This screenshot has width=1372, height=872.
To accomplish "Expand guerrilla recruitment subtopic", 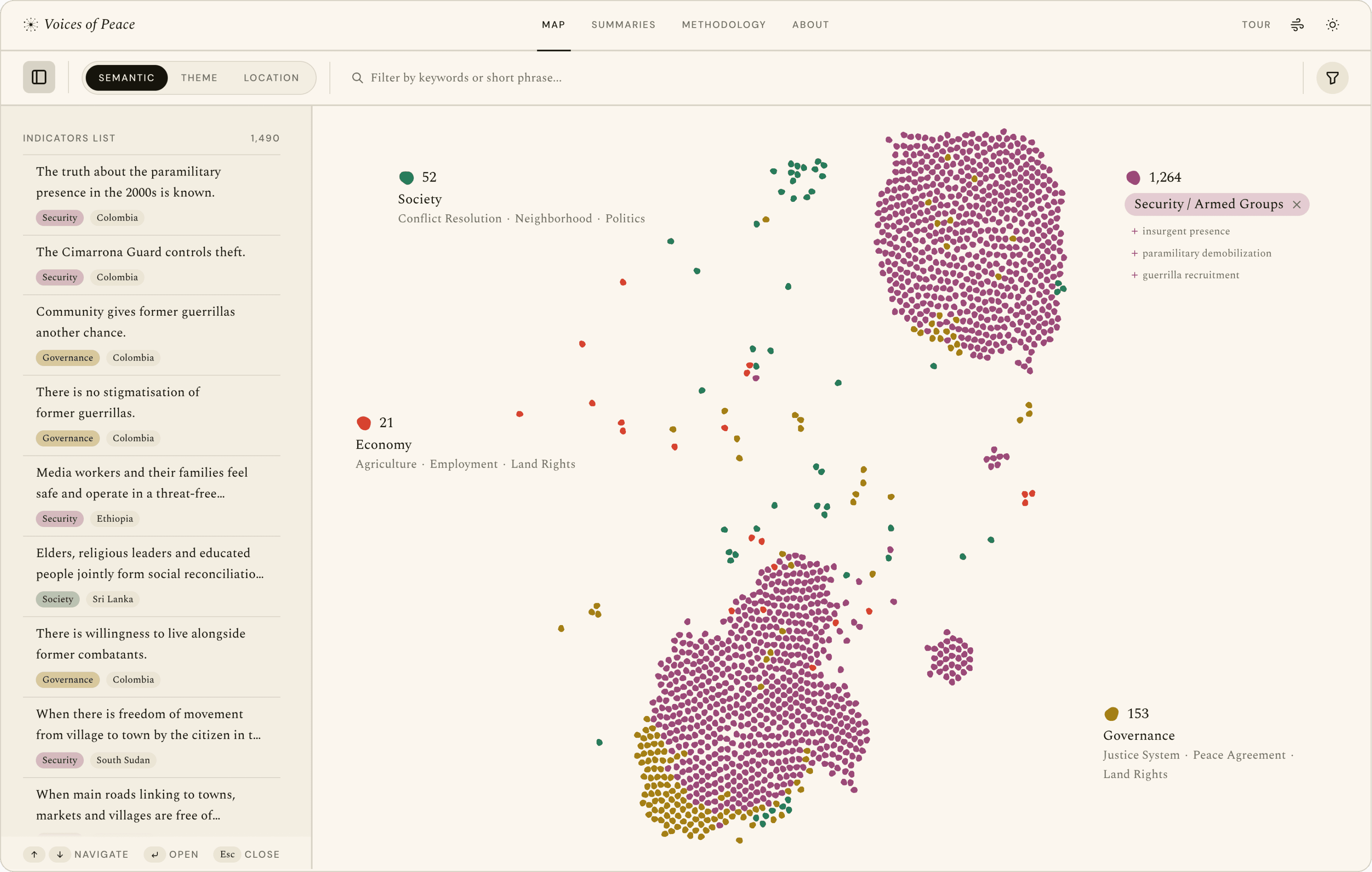I will click(1185, 275).
